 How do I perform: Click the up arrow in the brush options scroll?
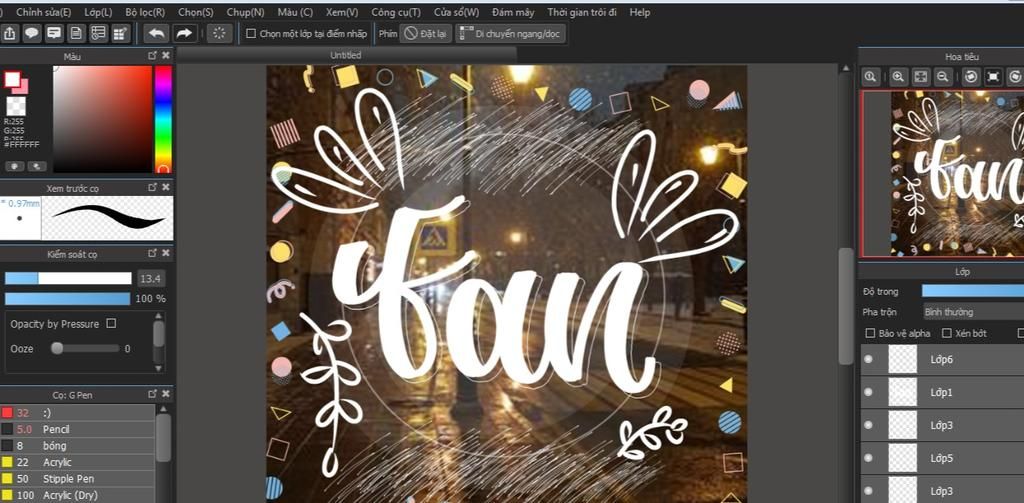(159, 316)
